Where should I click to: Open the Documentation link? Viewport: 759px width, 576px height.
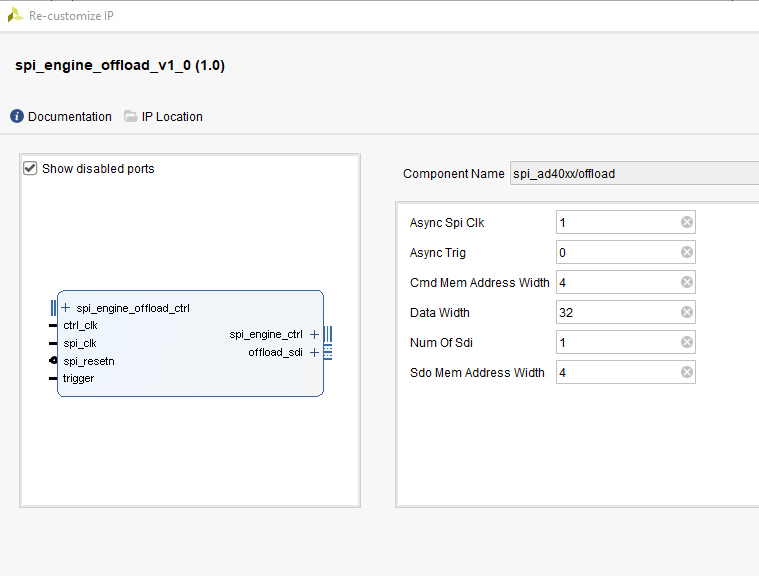pyautogui.click(x=70, y=117)
